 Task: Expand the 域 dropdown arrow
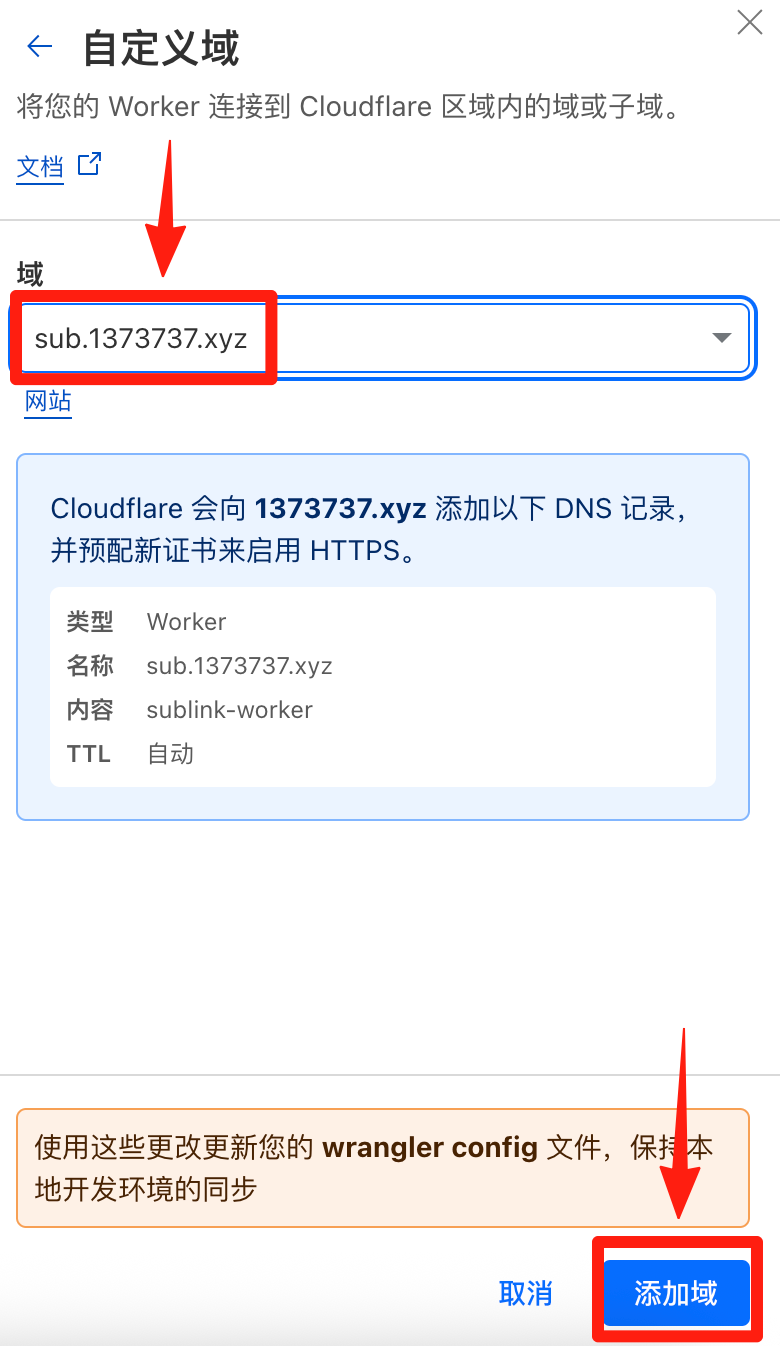pyautogui.click(x=721, y=338)
